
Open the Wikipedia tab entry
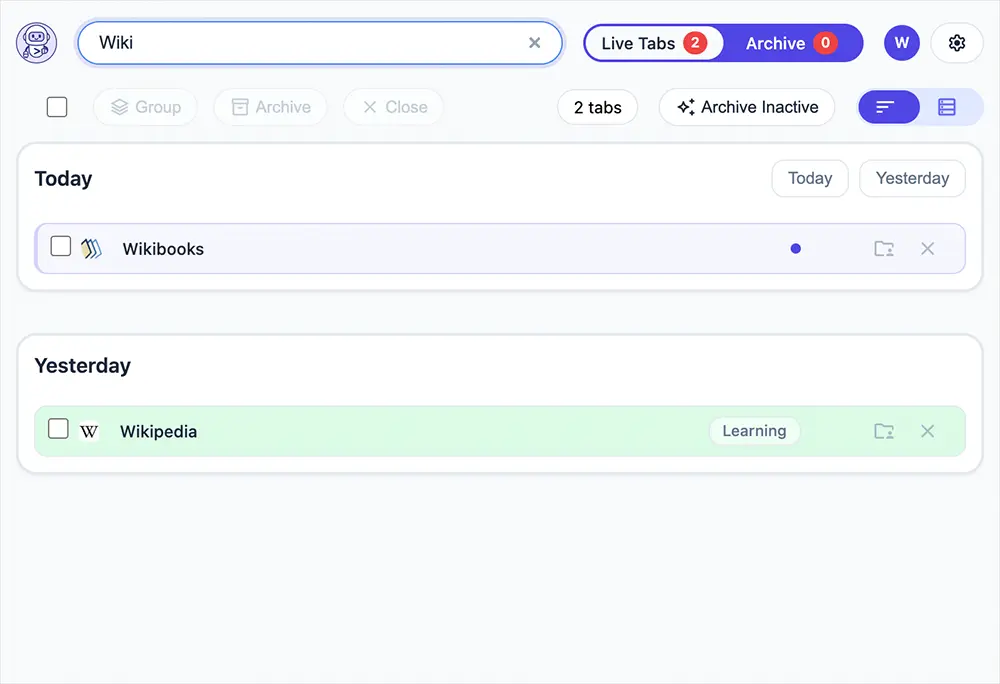coord(500,431)
